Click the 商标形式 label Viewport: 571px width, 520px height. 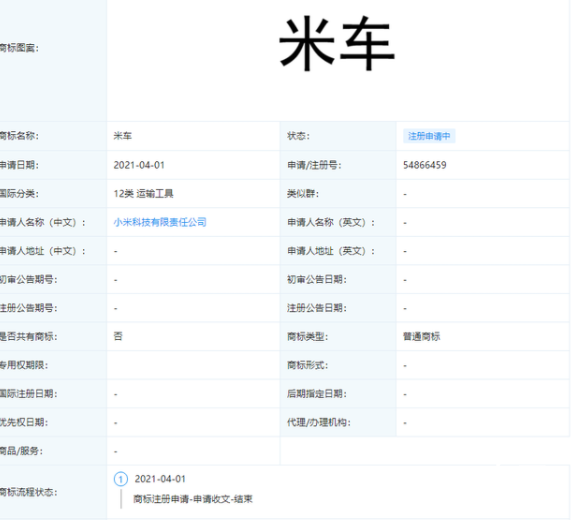[x=308, y=365]
